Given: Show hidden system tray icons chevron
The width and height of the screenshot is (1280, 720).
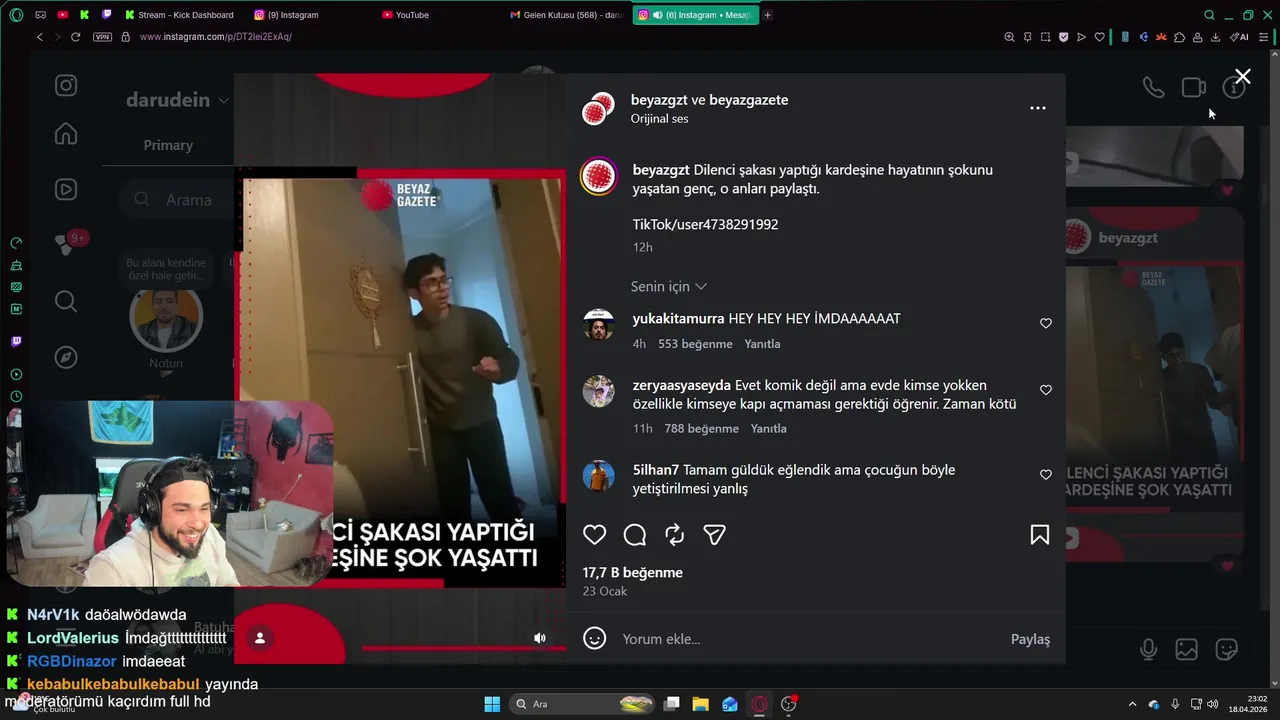Looking at the screenshot, I should 1132,704.
